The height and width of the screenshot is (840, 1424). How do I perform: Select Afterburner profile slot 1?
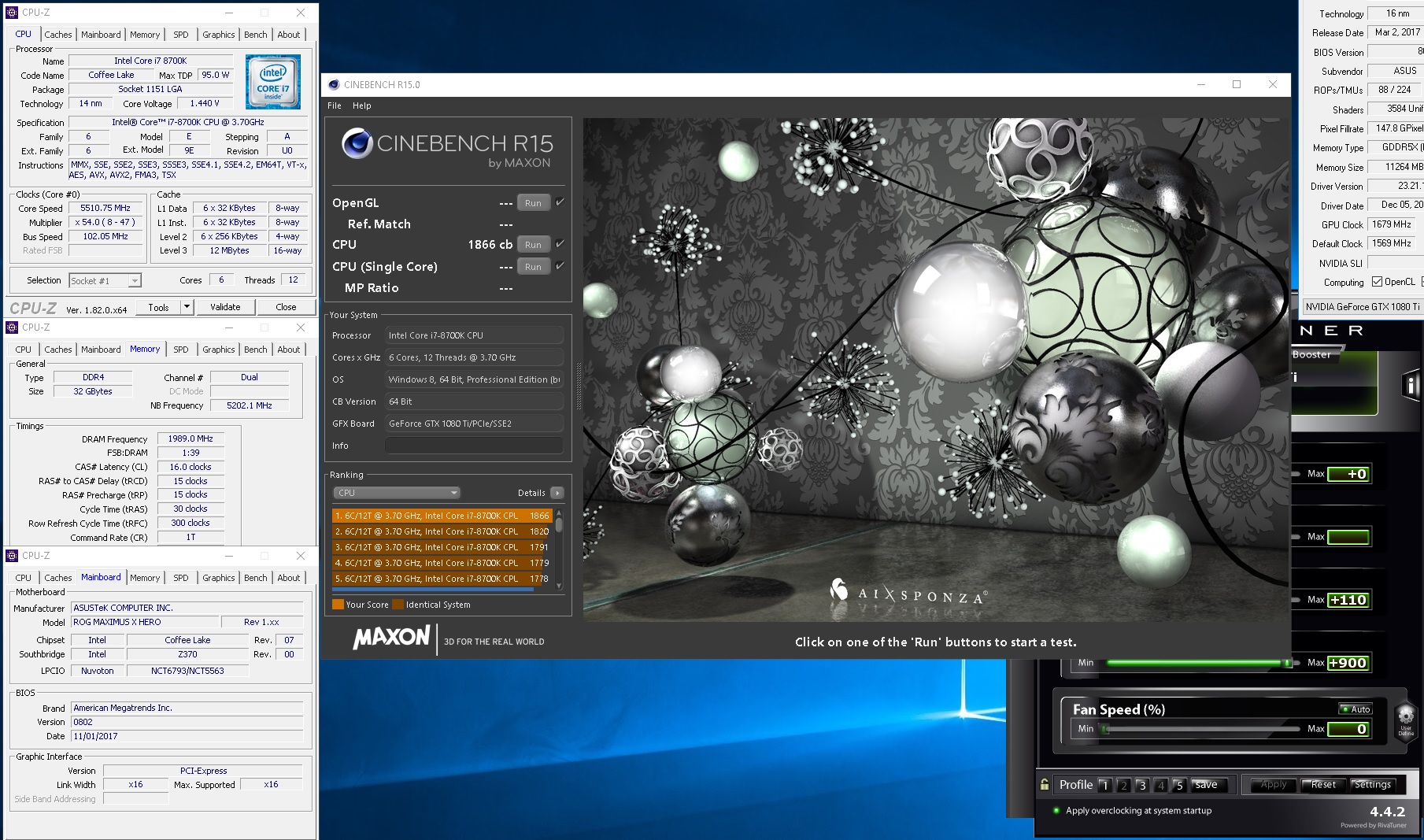(x=1104, y=785)
